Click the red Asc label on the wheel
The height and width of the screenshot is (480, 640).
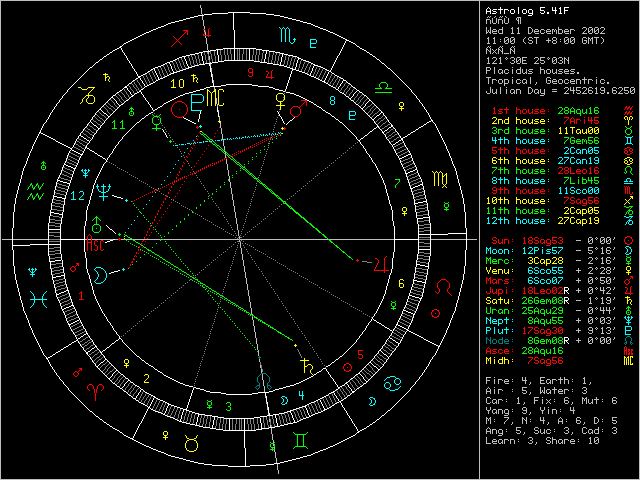click(95, 243)
